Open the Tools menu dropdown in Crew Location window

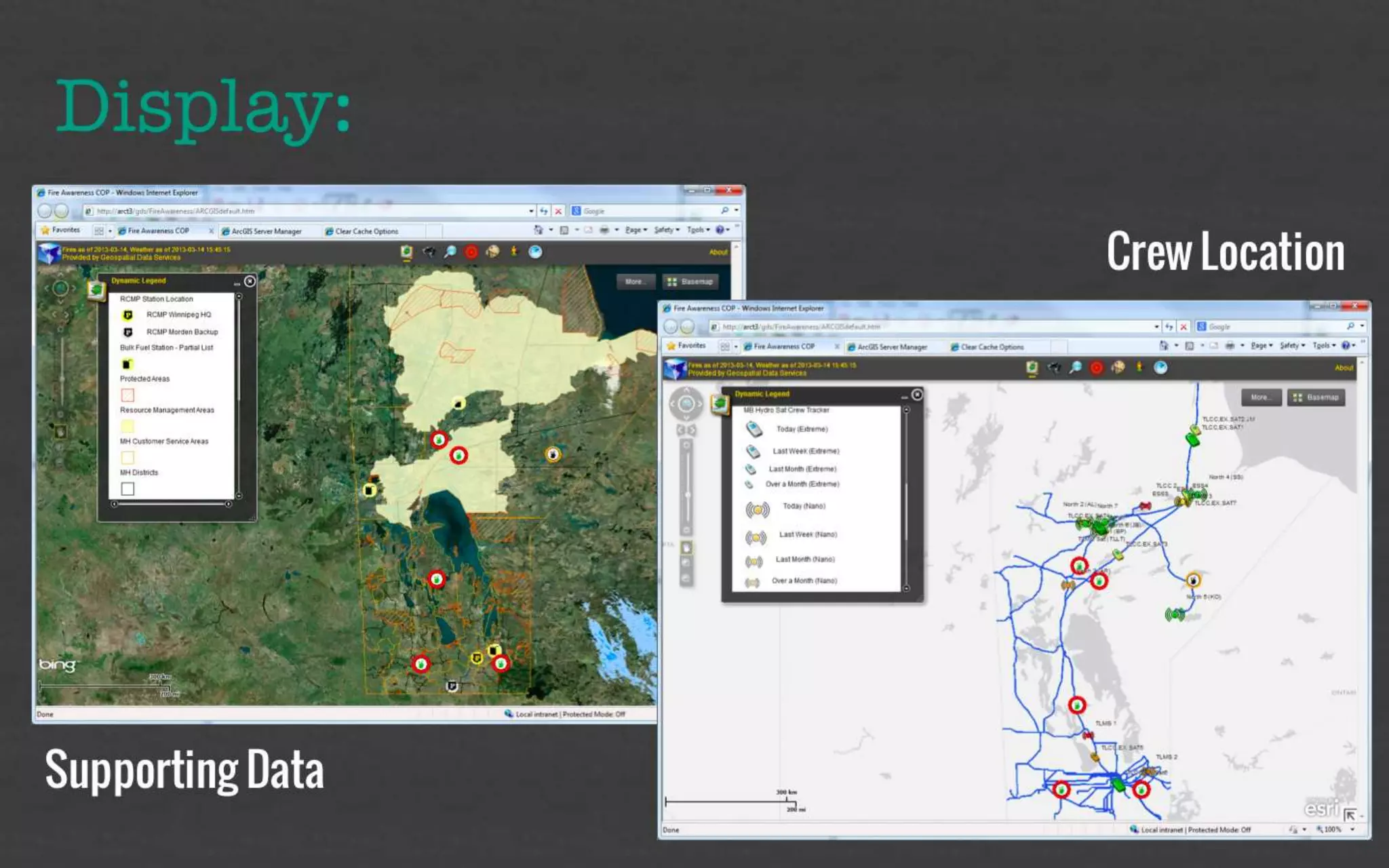1325,346
